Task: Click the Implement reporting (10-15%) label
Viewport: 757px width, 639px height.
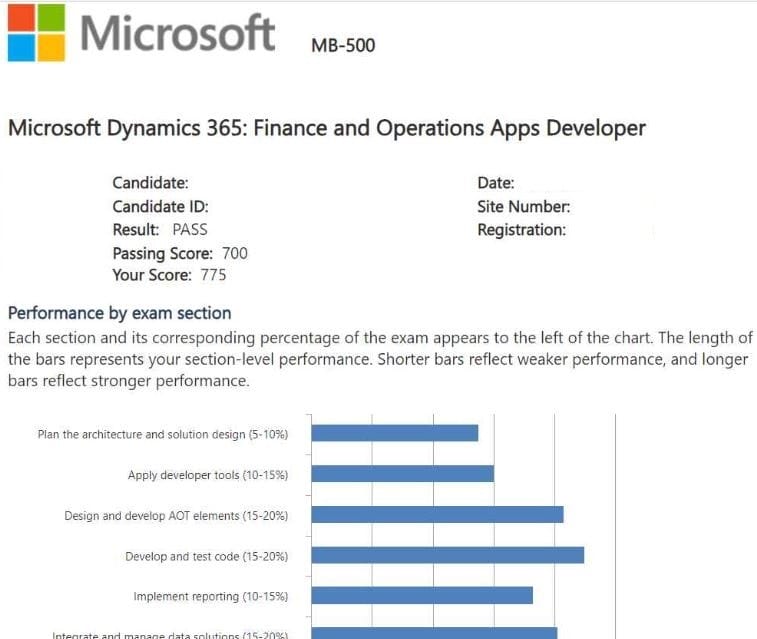Action: coord(210,596)
